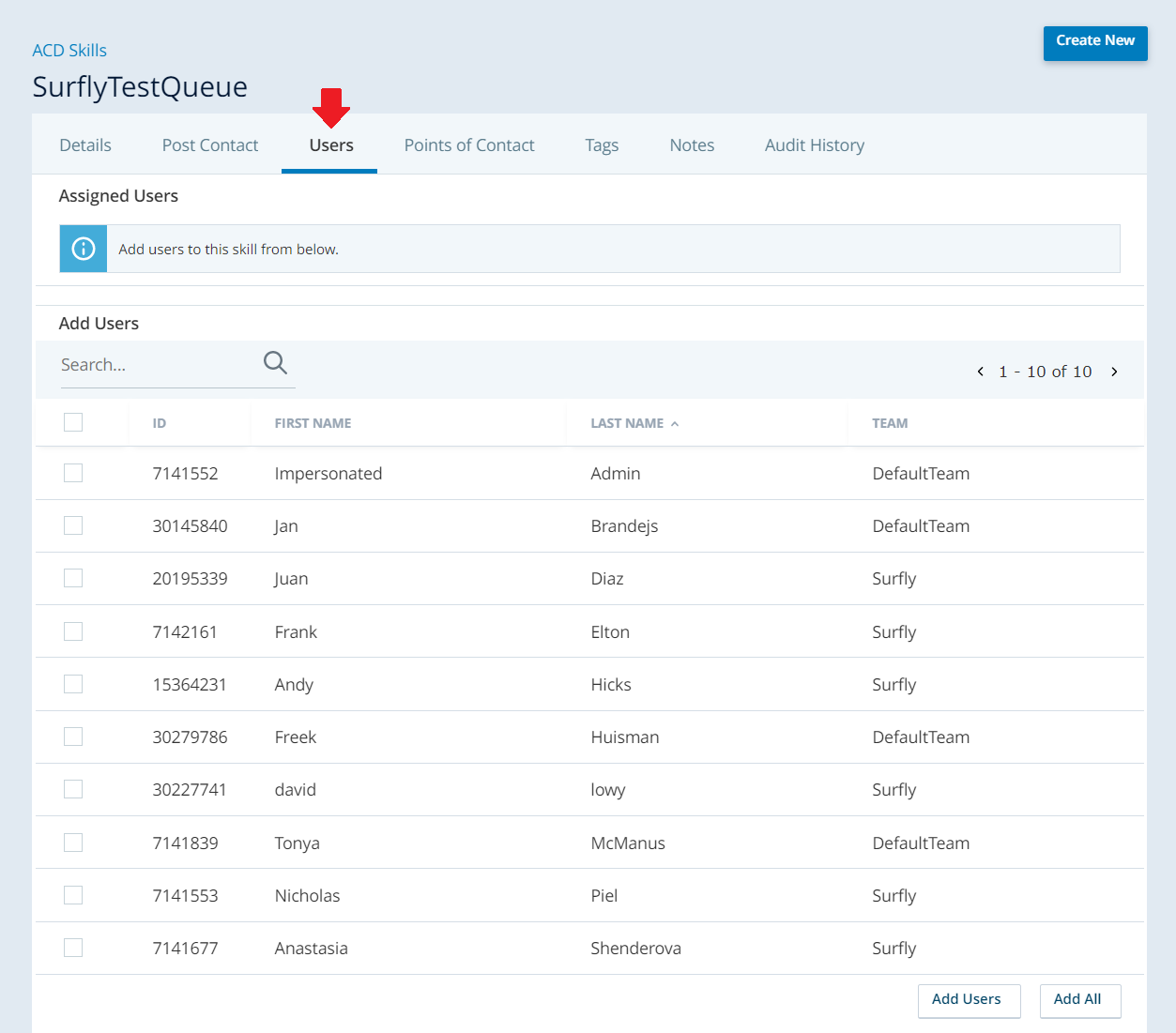Follow the ACD Skills breadcrumb link
The image size is (1176, 1033).
pyautogui.click(x=69, y=51)
